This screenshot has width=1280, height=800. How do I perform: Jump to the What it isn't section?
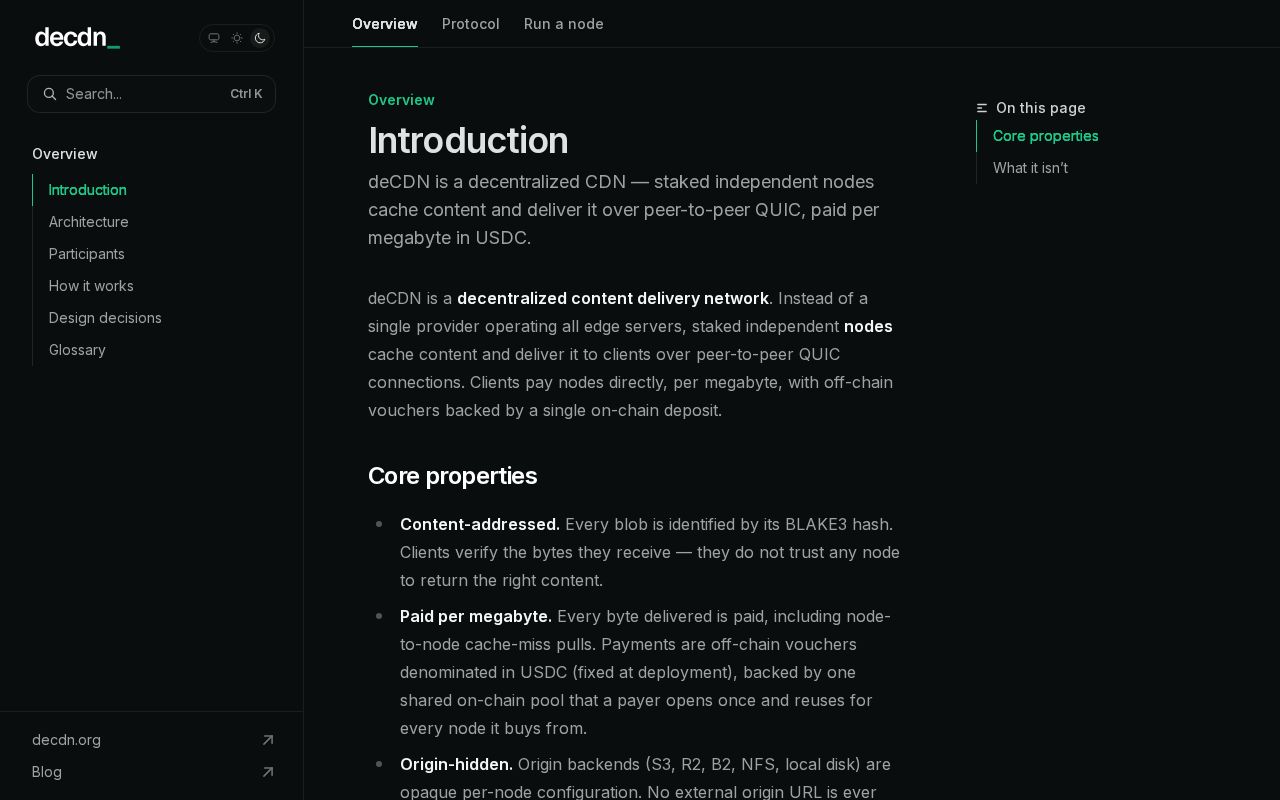pyautogui.click(x=1030, y=168)
